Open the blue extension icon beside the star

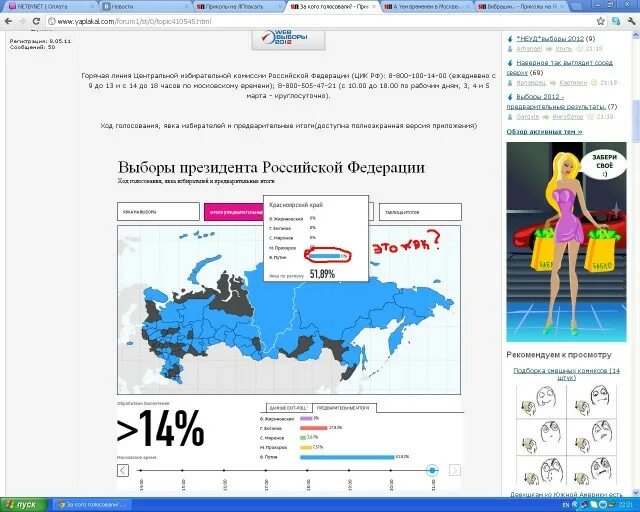(616, 21)
